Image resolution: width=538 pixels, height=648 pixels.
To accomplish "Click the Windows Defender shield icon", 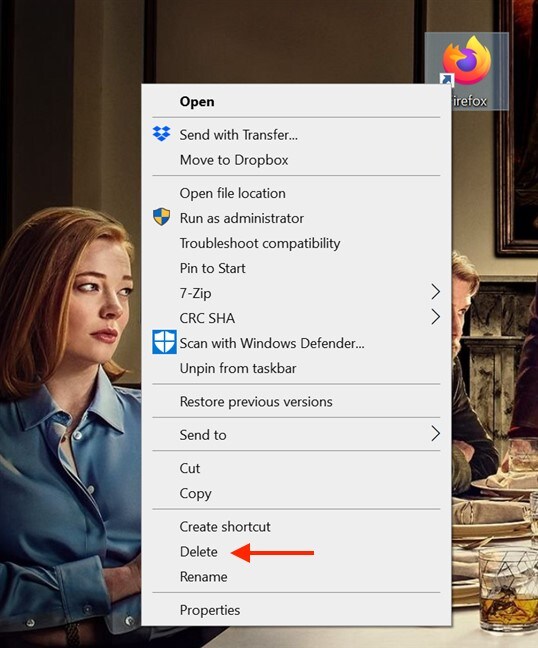I will 164,342.
